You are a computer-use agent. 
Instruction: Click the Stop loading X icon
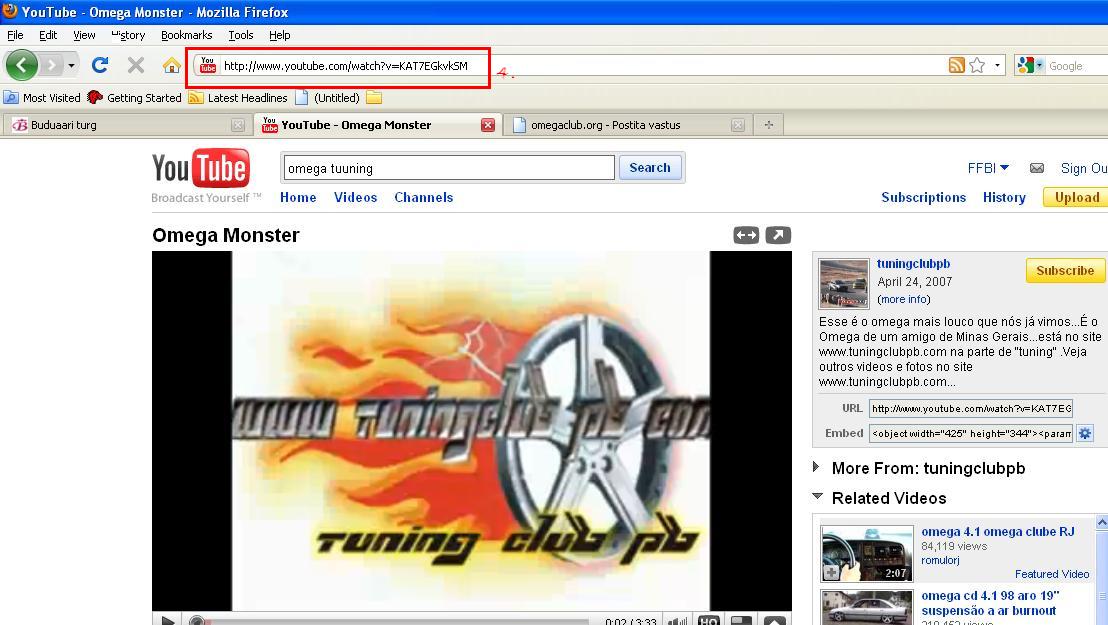pos(136,66)
